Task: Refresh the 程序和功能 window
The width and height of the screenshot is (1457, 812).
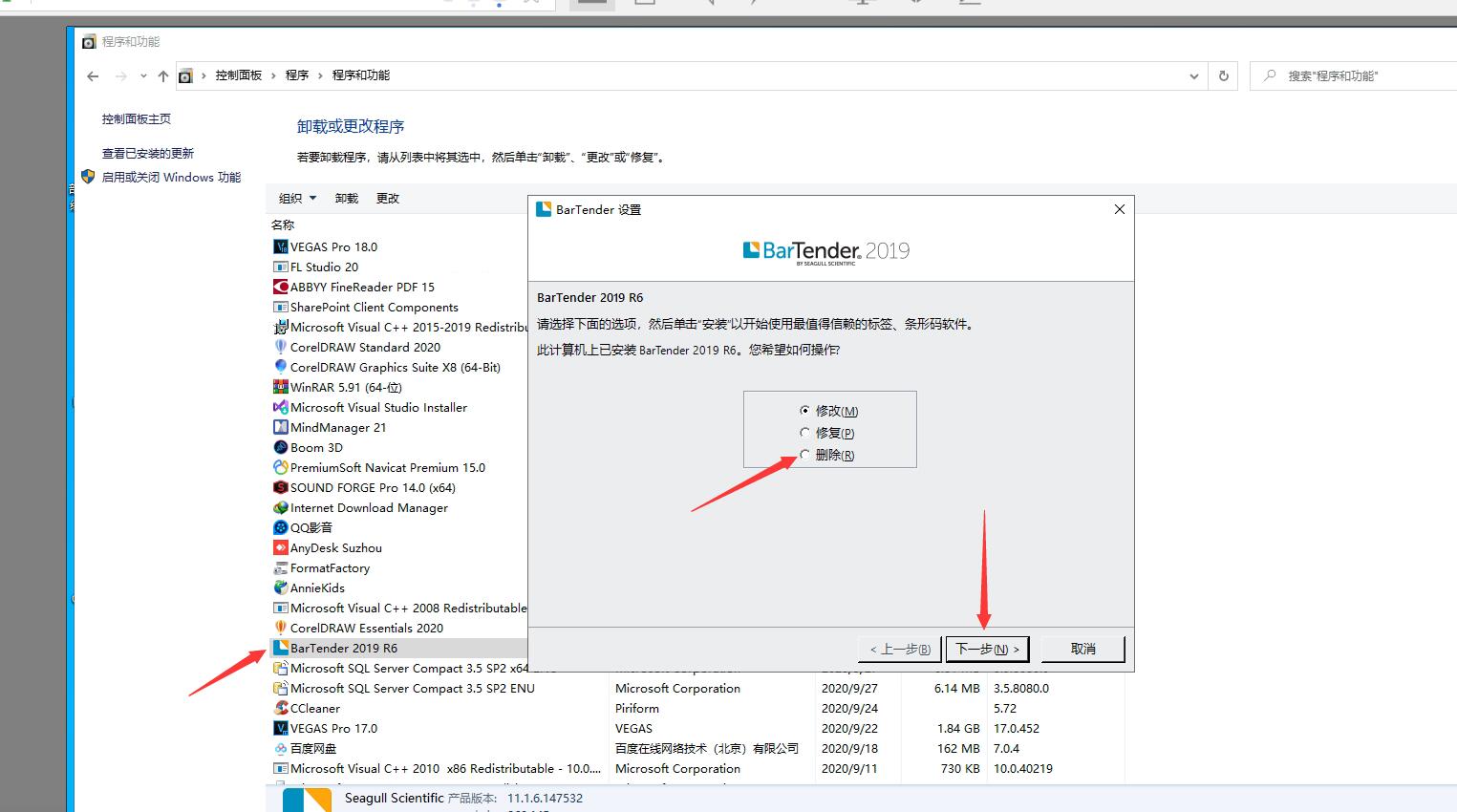Action: pos(1223,76)
